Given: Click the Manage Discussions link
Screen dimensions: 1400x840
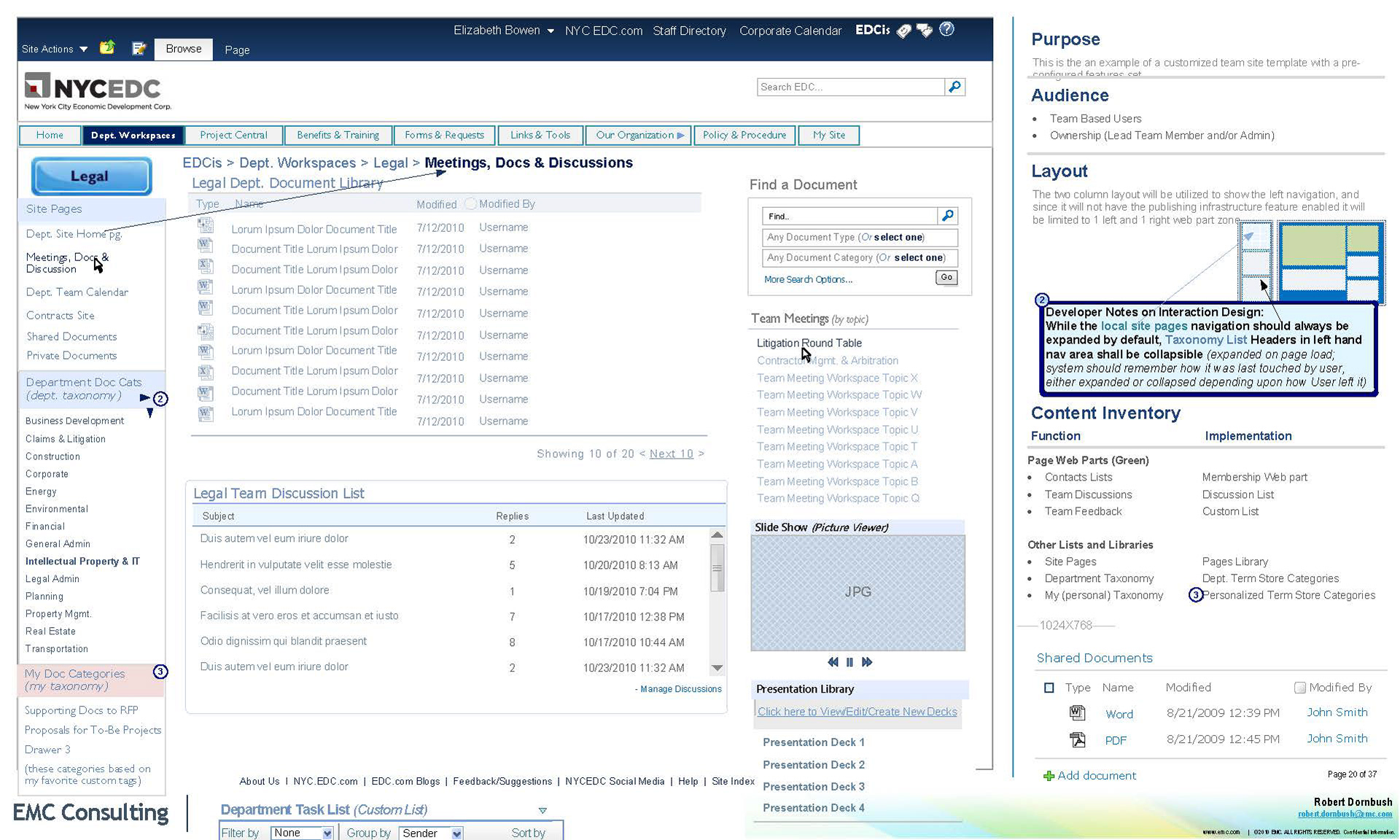Looking at the screenshot, I should 680,689.
